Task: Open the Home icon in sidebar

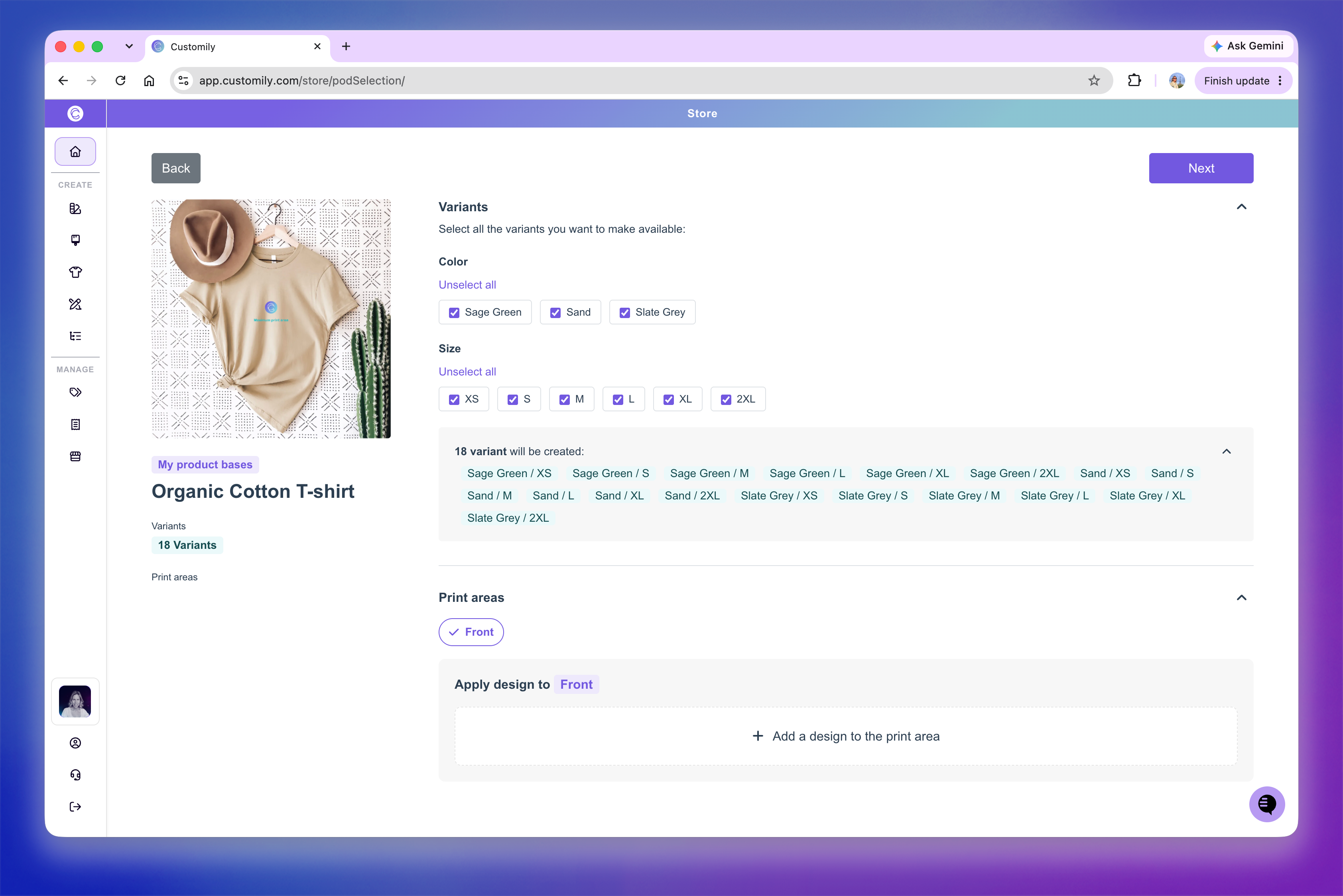Action: pos(75,151)
